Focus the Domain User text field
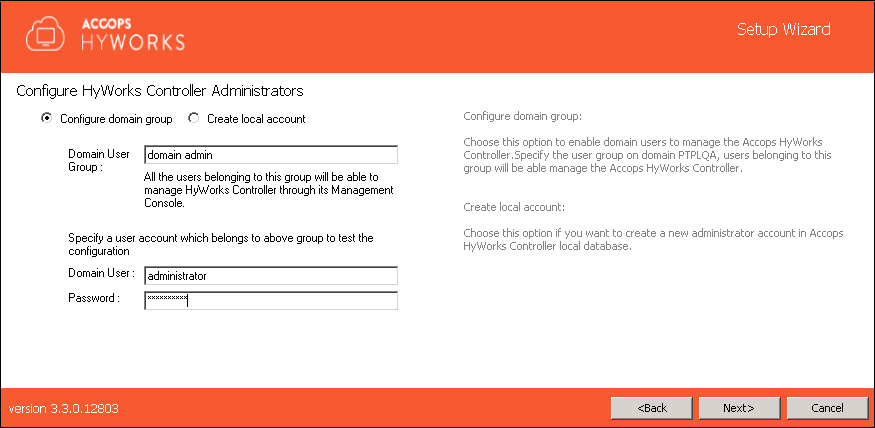 click(x=271, y=276)
